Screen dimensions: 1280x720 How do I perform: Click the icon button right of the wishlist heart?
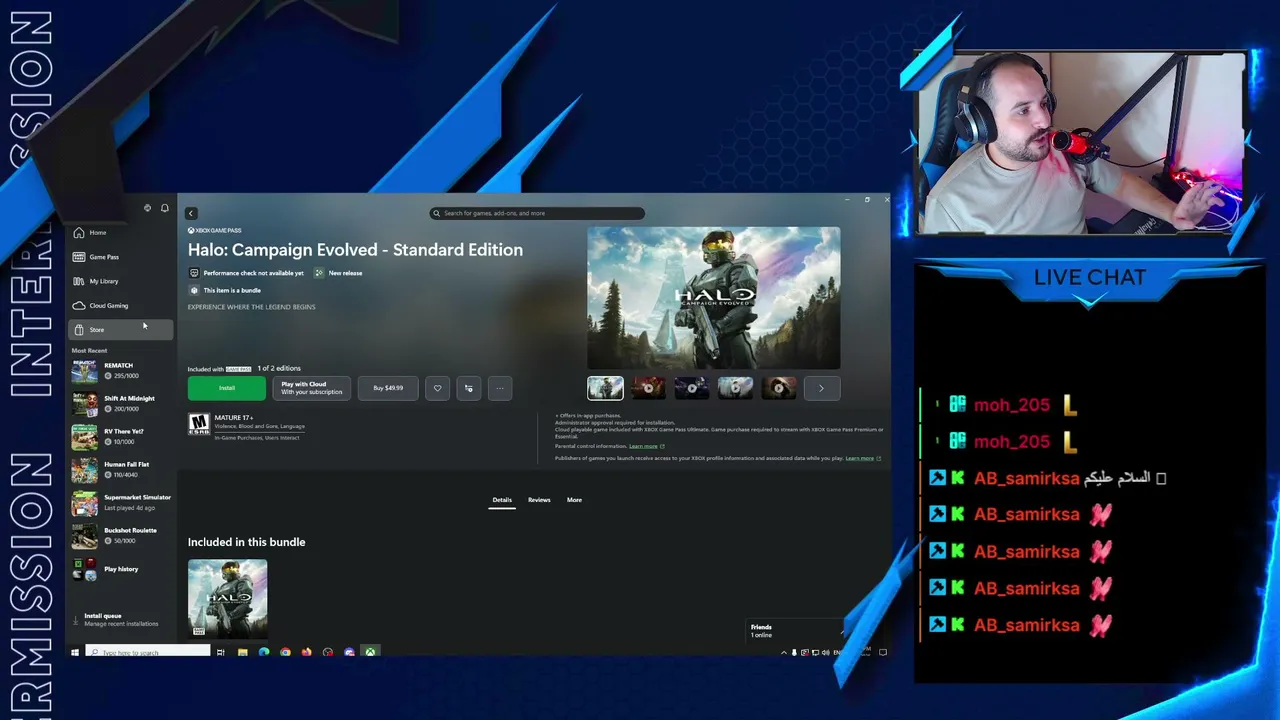click(468, 388)
